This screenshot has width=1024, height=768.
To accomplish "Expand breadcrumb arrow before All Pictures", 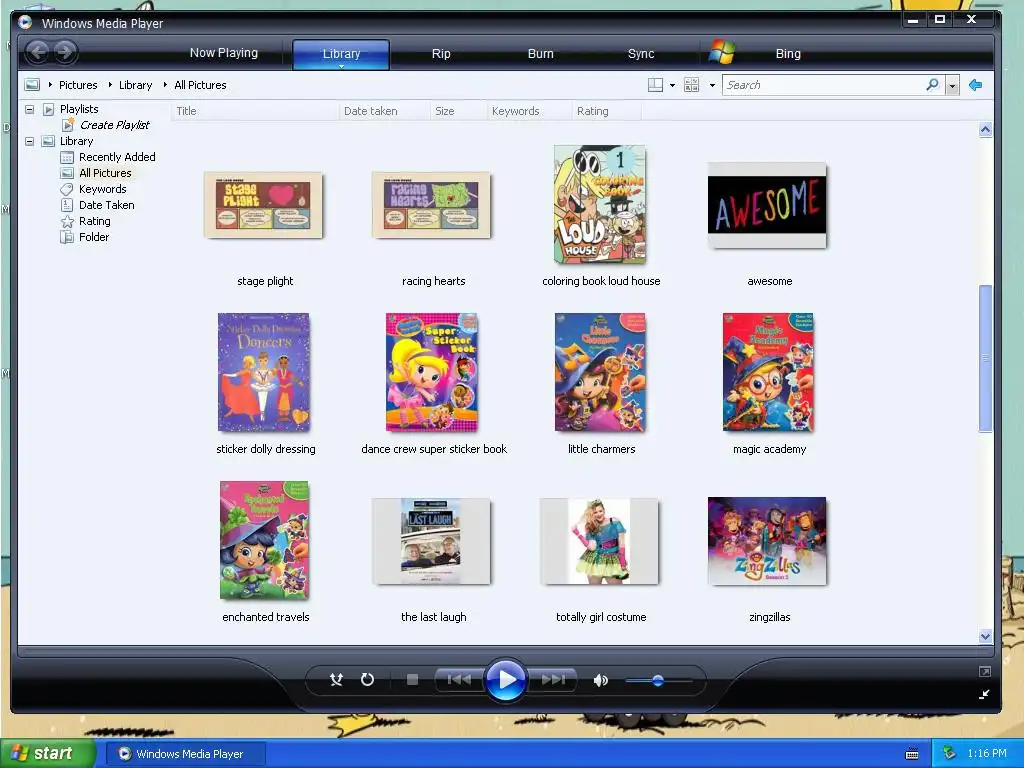I will coord(165,85).
